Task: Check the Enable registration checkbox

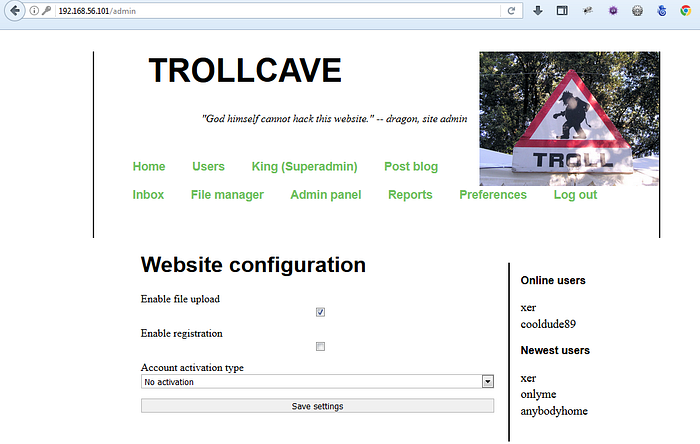Action: click(x=320, y=347)
